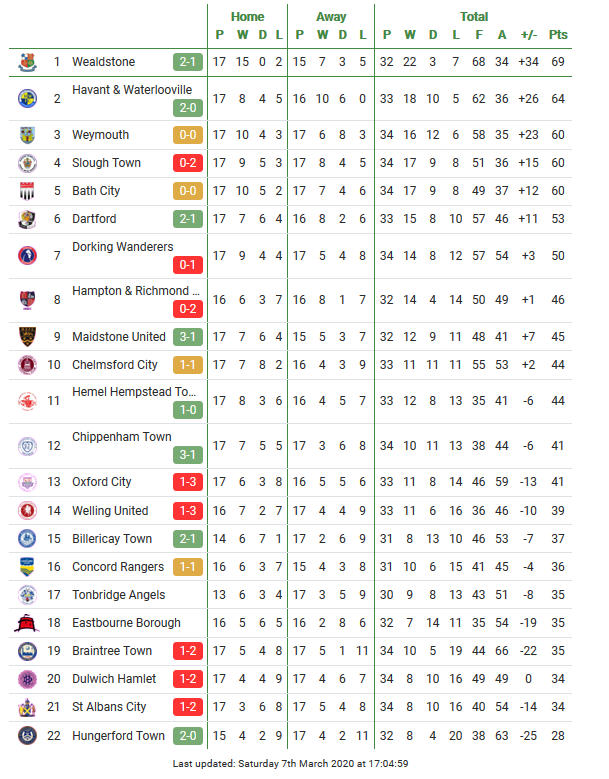Click the Chelmsford City team name
Image resolution: width=609 pixels, height=779 pixels.
(115, 365)
